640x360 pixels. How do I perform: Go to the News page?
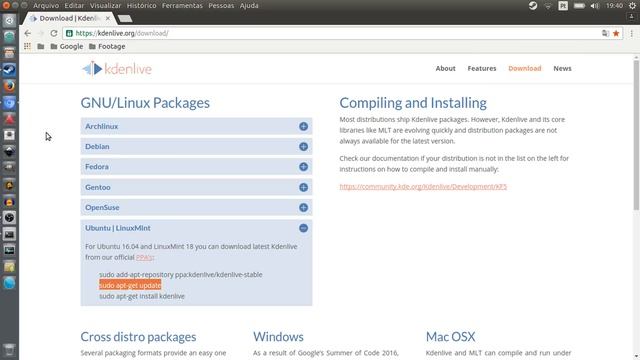[x=562, y=69]
